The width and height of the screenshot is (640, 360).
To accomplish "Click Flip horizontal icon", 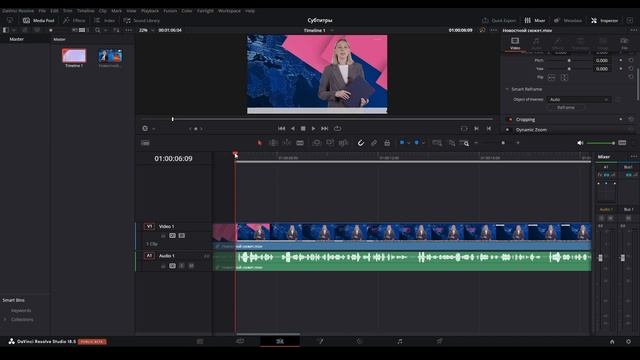I will (x=551, y=78).
